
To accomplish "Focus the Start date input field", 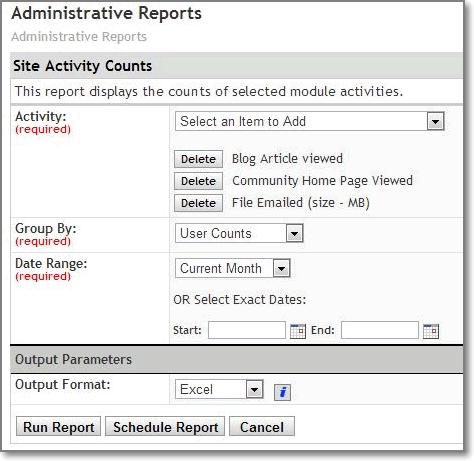I will tap(247, 330).
